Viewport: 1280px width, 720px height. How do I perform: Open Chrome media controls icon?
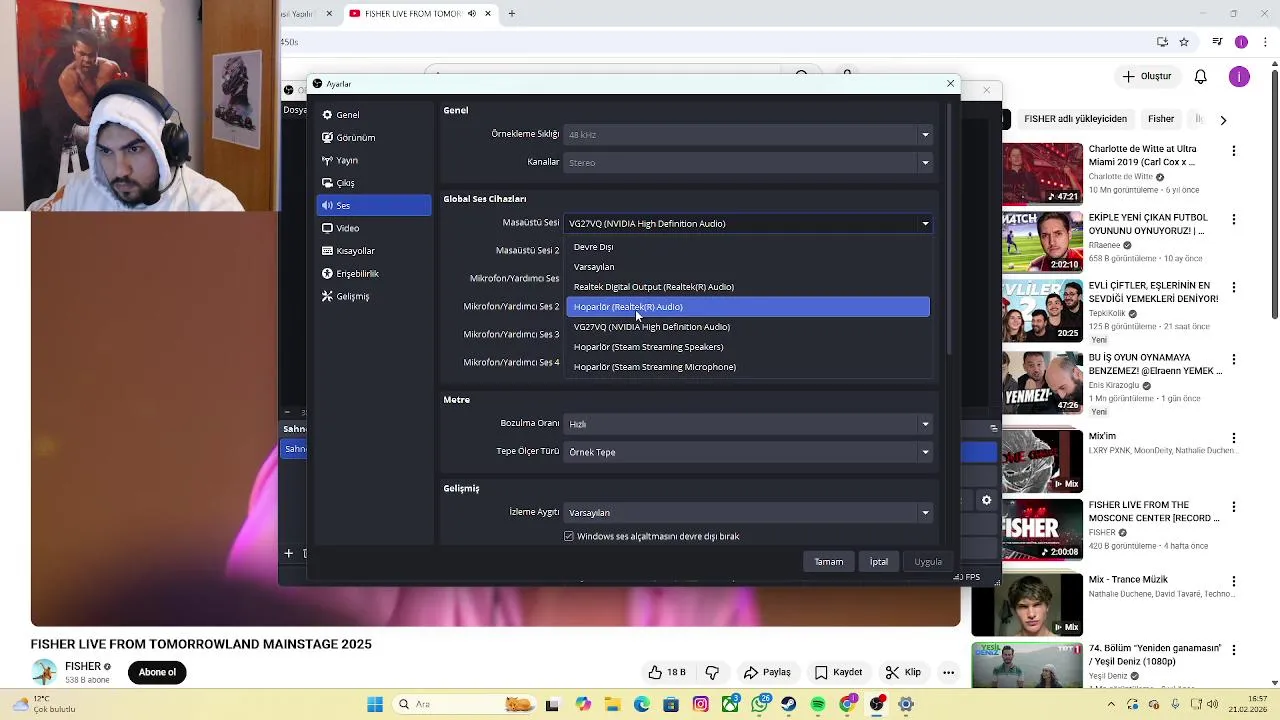[x=1217, y=42]
